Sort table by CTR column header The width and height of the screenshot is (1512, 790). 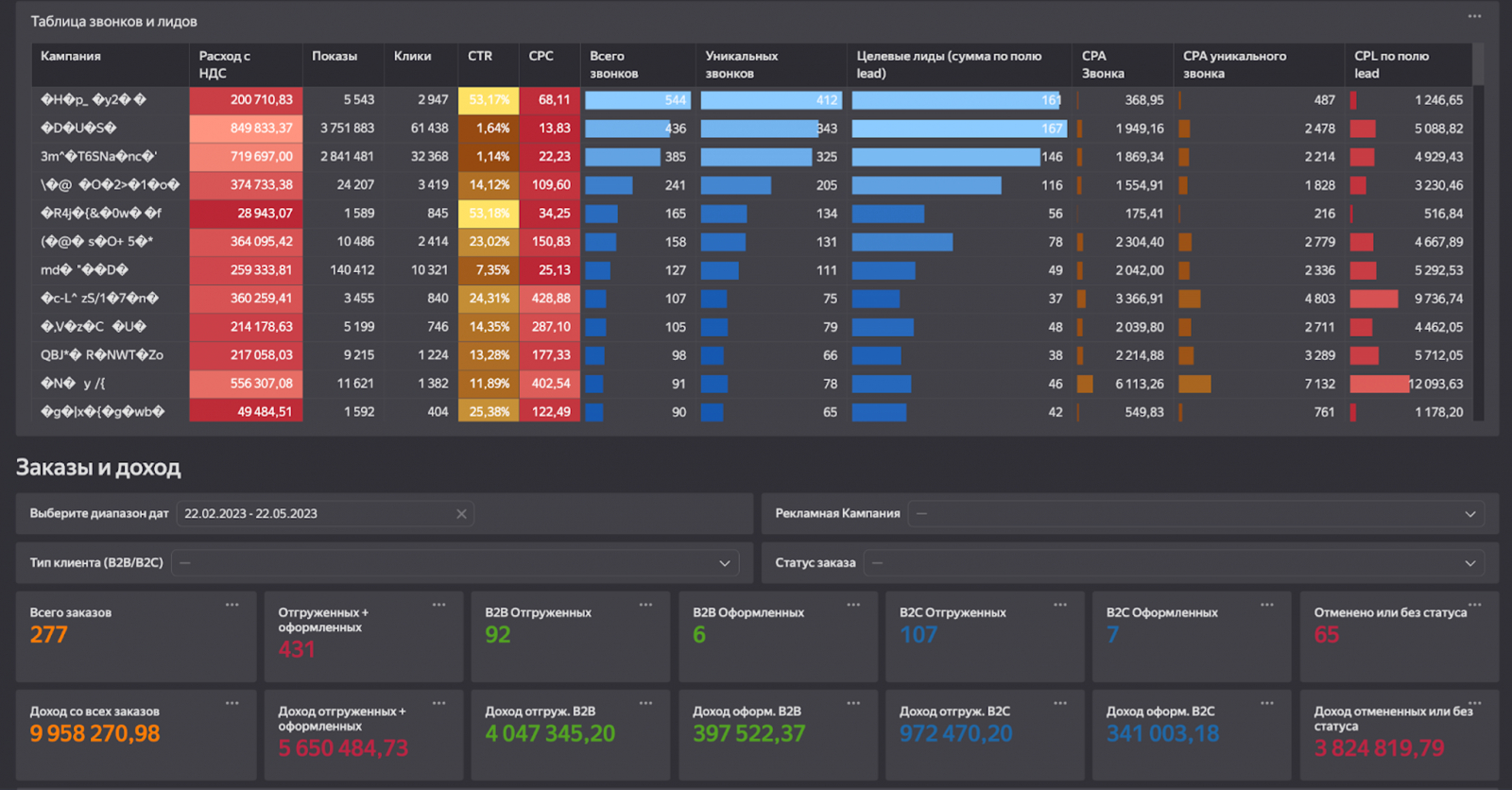pyautogui.click(x=480, y=57)
